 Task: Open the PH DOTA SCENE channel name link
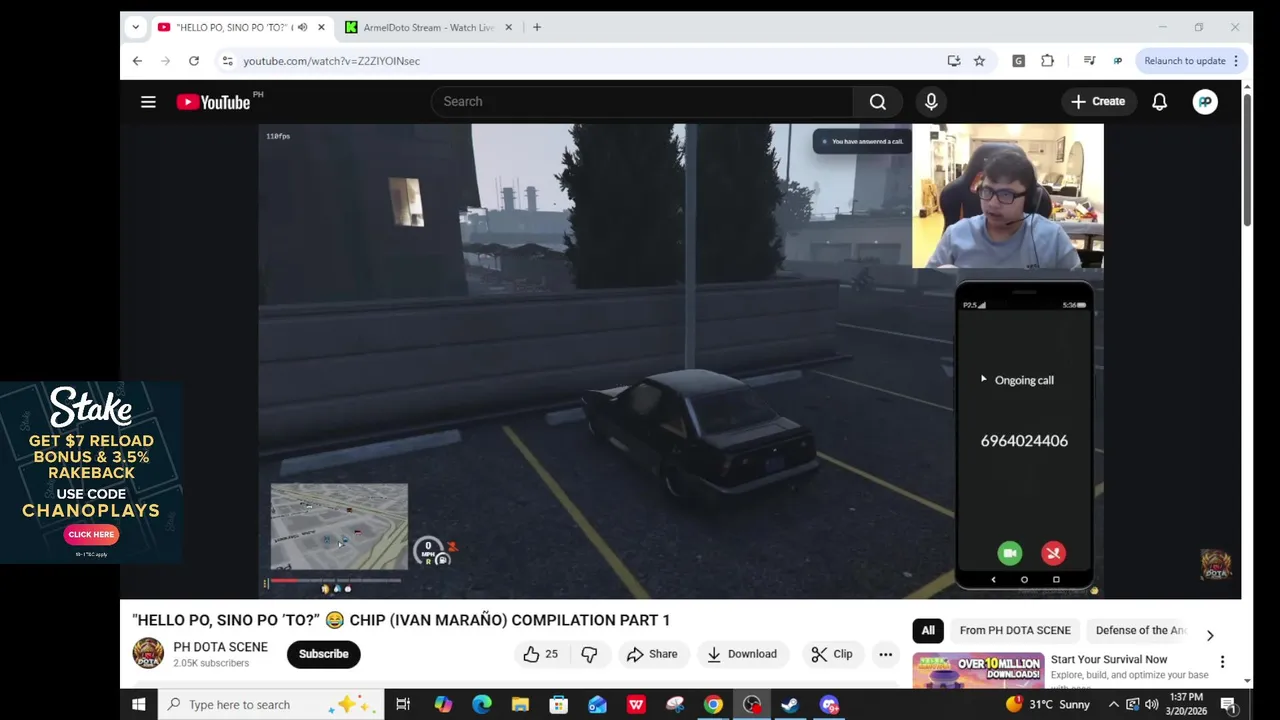click(x=220, y=647)
